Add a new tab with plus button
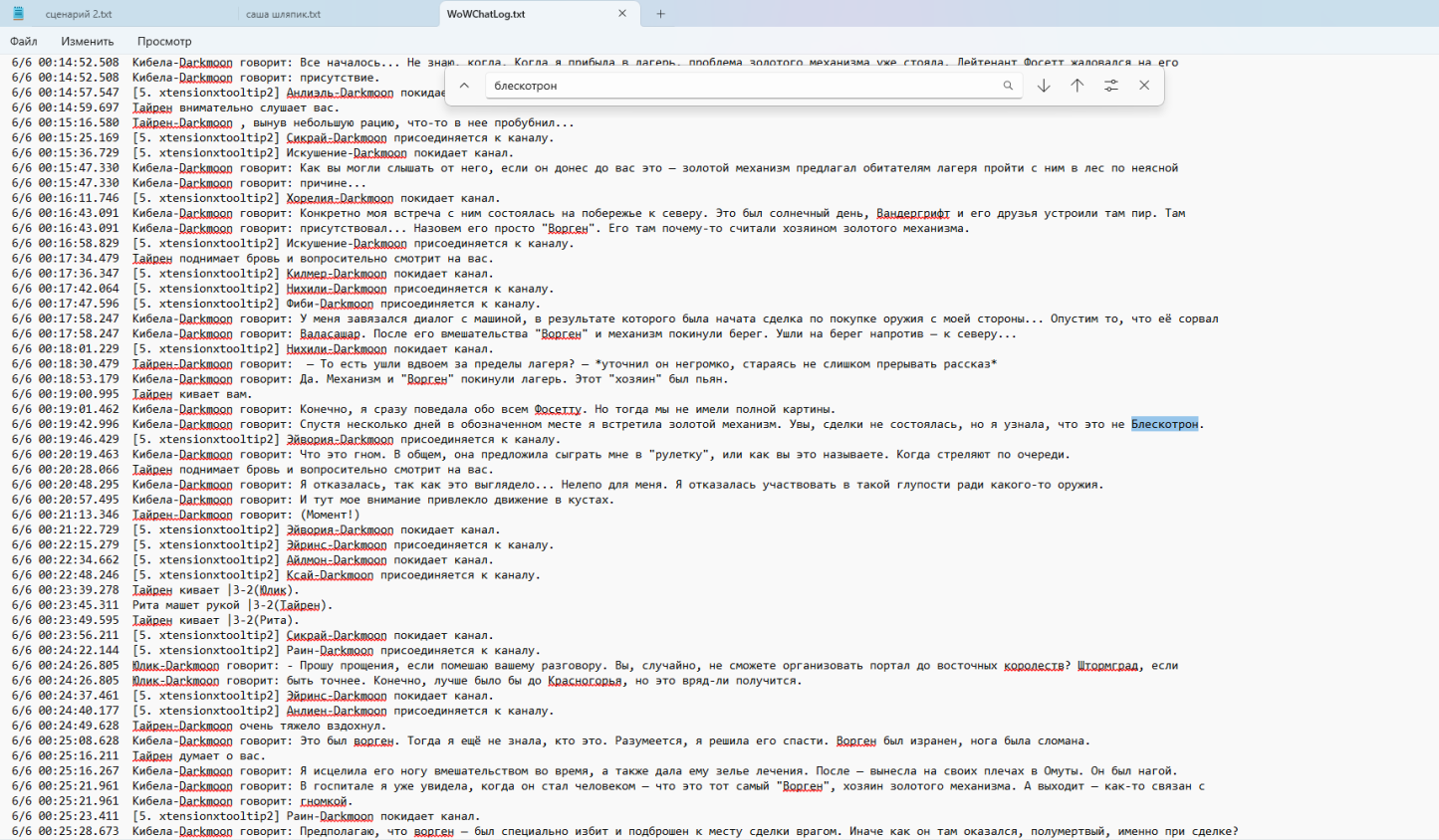 point(660,14)
